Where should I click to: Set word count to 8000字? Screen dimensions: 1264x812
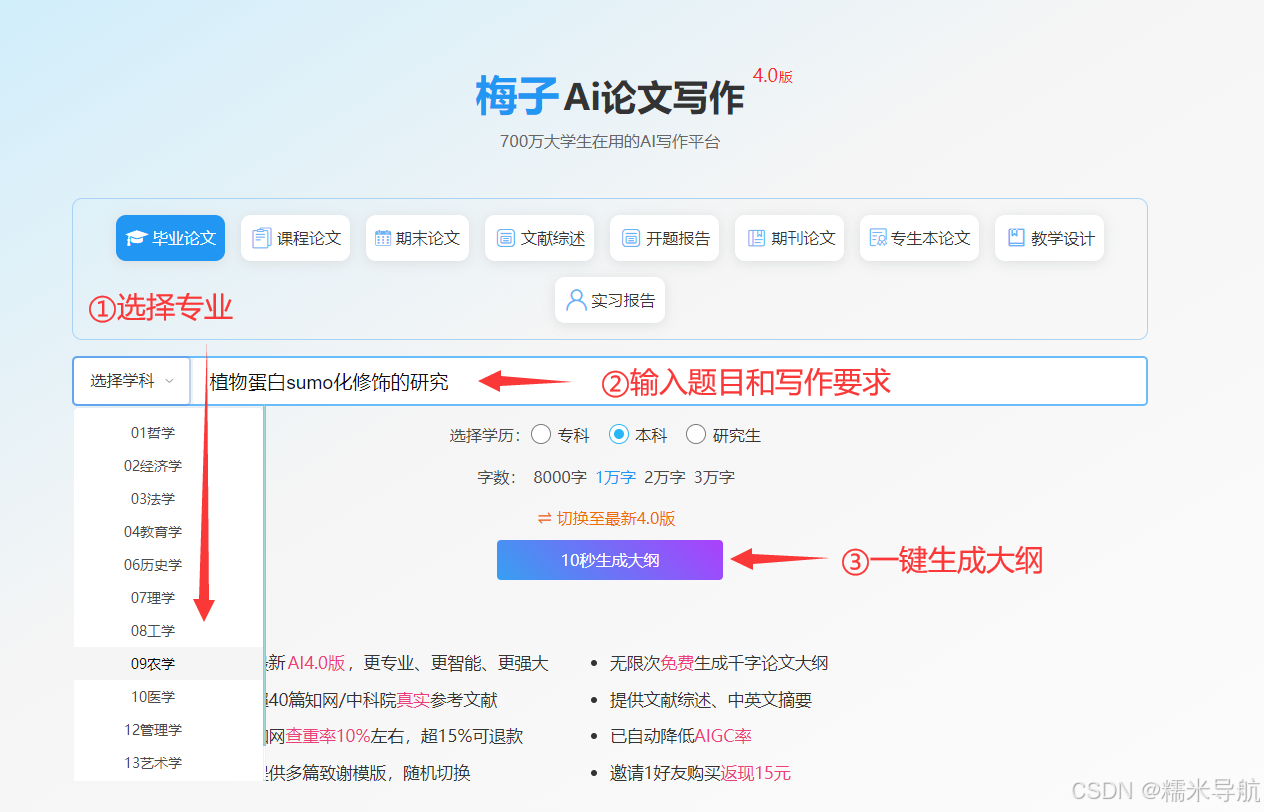[x=560, y=477]
